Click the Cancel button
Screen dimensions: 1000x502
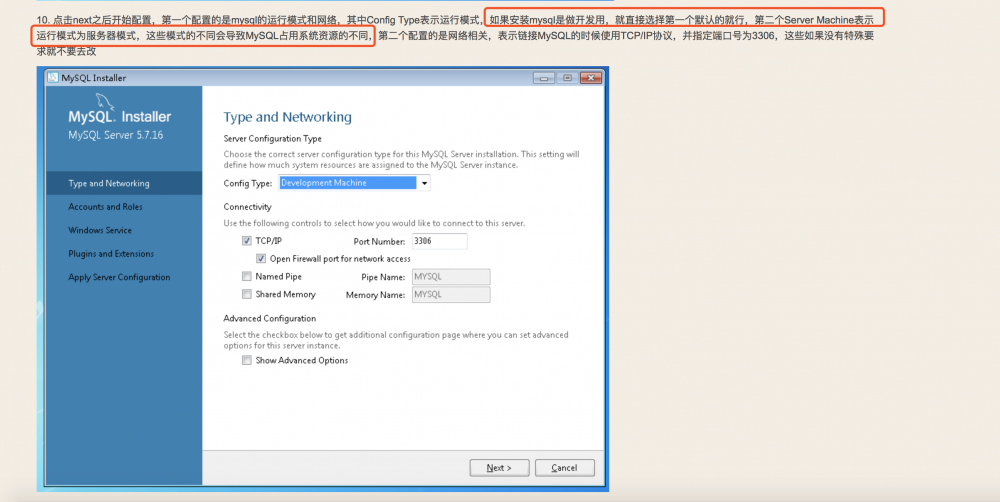point(564,468)
